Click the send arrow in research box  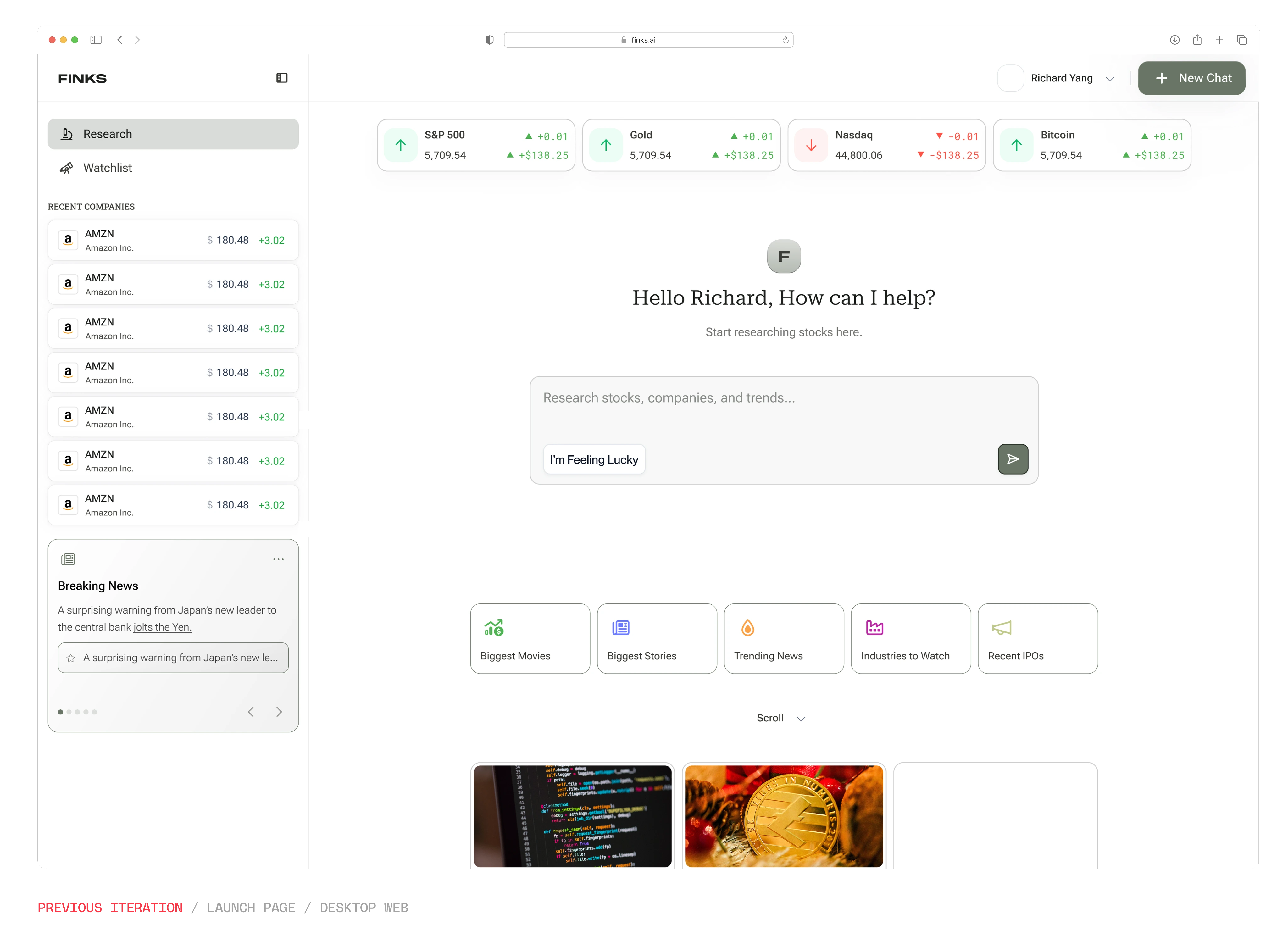pos(1013,459)
